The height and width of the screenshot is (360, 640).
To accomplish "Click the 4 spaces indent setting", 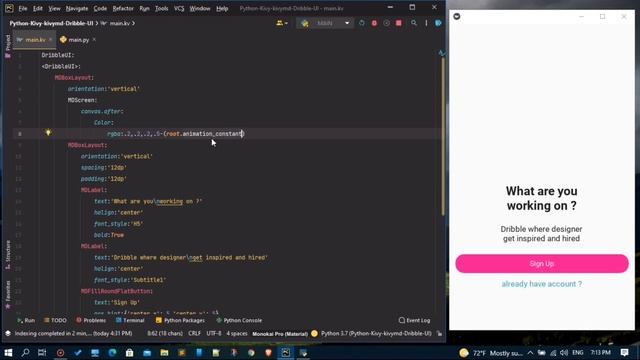I will pyautogui.click(x=237, y=333).
